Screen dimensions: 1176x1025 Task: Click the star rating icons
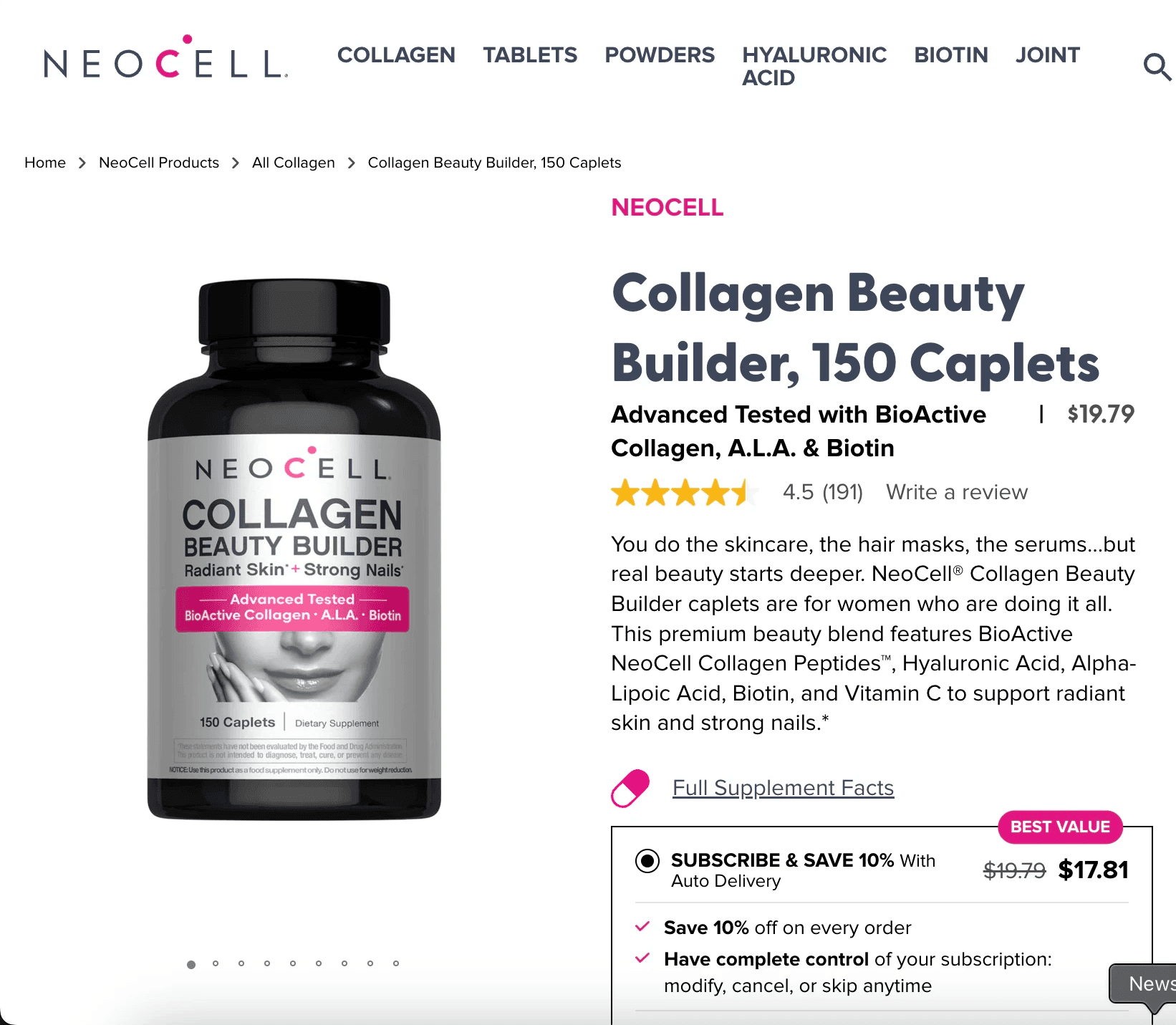point(685,493)
